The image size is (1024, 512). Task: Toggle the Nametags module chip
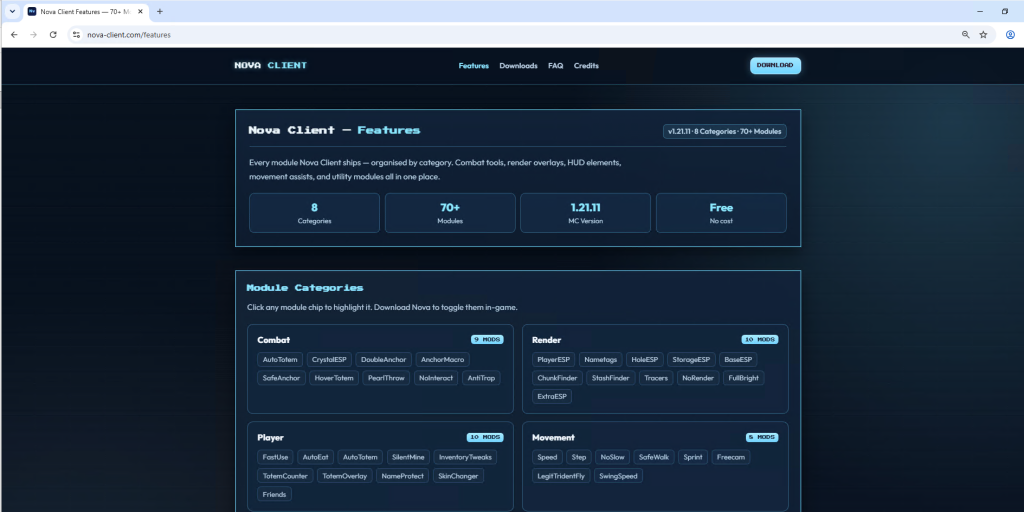pyautogui.click(x=601, y=360)
